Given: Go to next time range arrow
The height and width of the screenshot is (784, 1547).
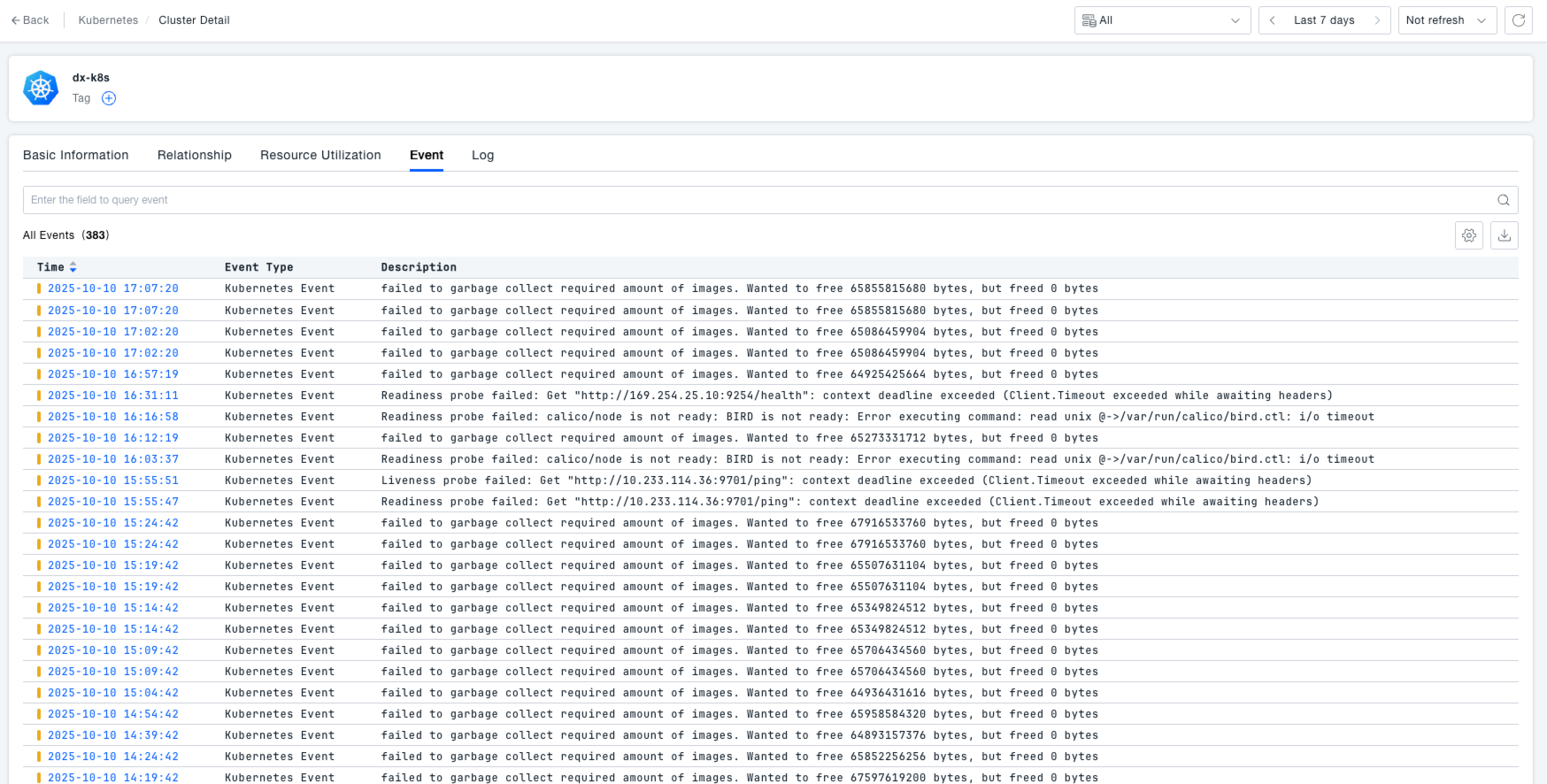Looking at the screenshot, I should (x=1377, y=20).
